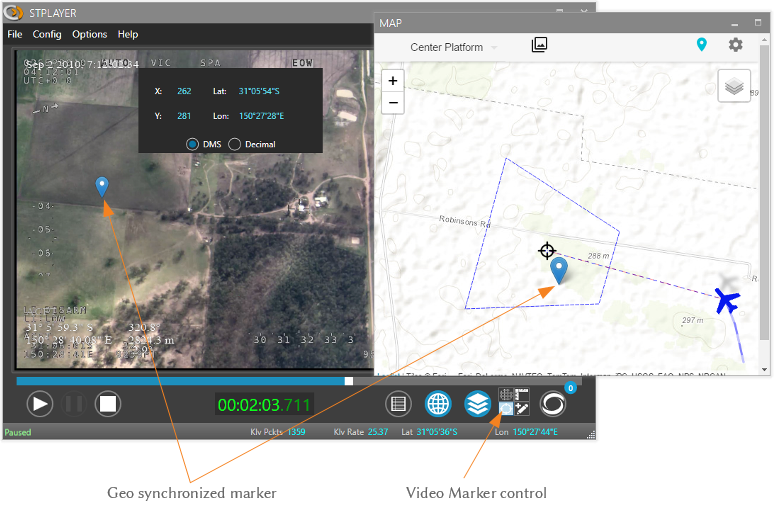The image size is (775, 505).
Task: Open the Options menu
Action: point(89,34)
